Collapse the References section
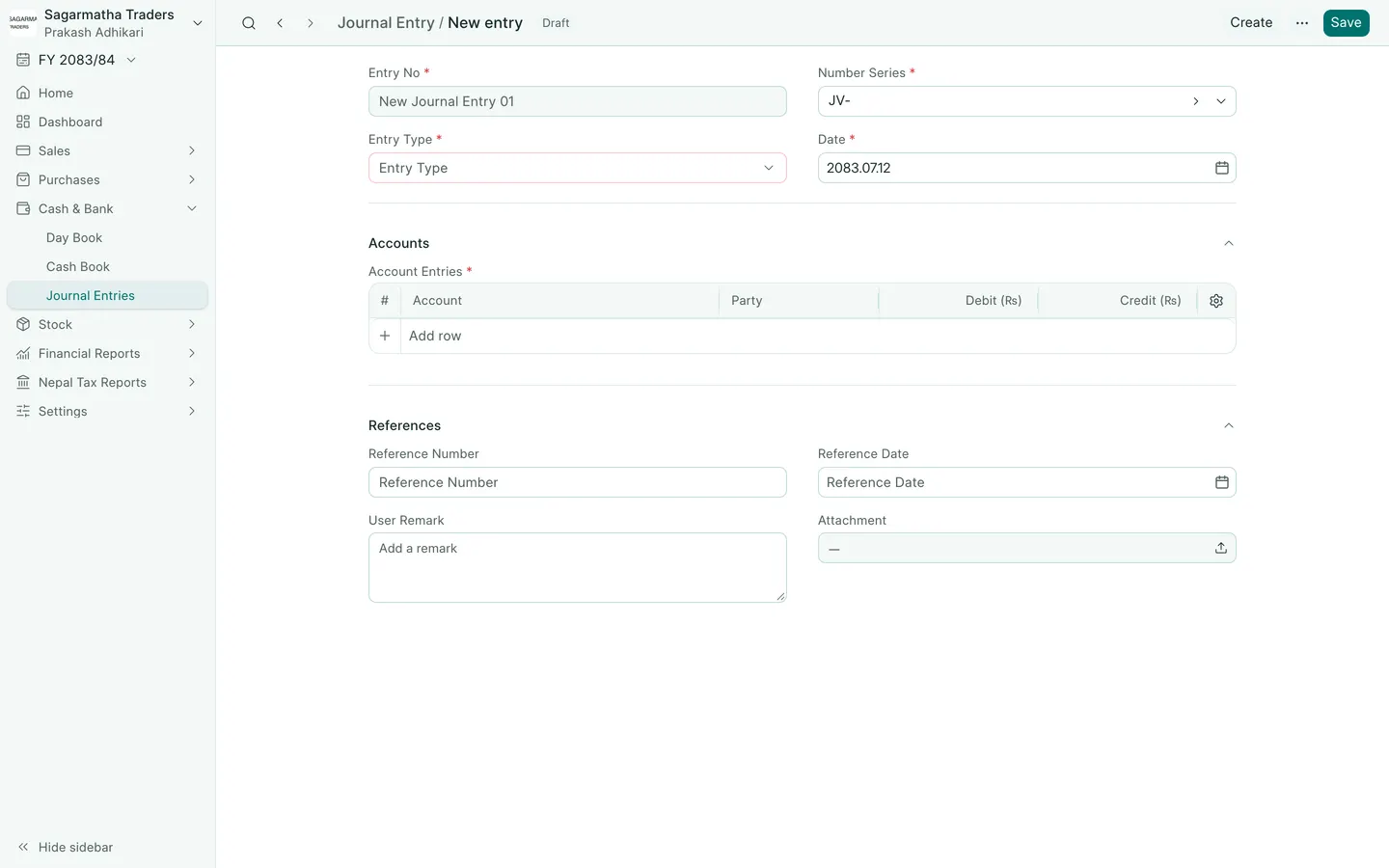The image size is (1389, 868). point(1229,425)
